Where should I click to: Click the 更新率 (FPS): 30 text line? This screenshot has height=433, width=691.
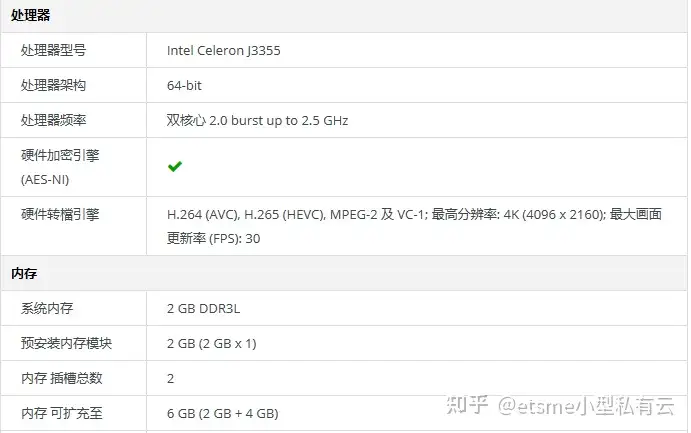coord(213,238)
